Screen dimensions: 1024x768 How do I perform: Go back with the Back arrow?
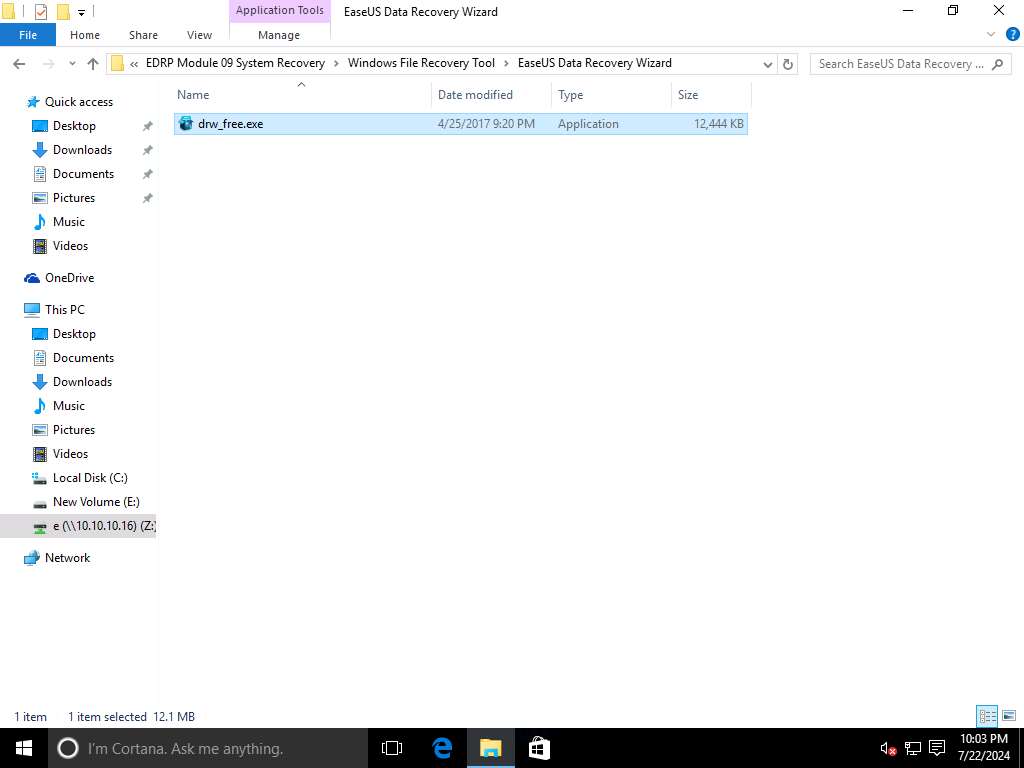[x=19, y=63]
